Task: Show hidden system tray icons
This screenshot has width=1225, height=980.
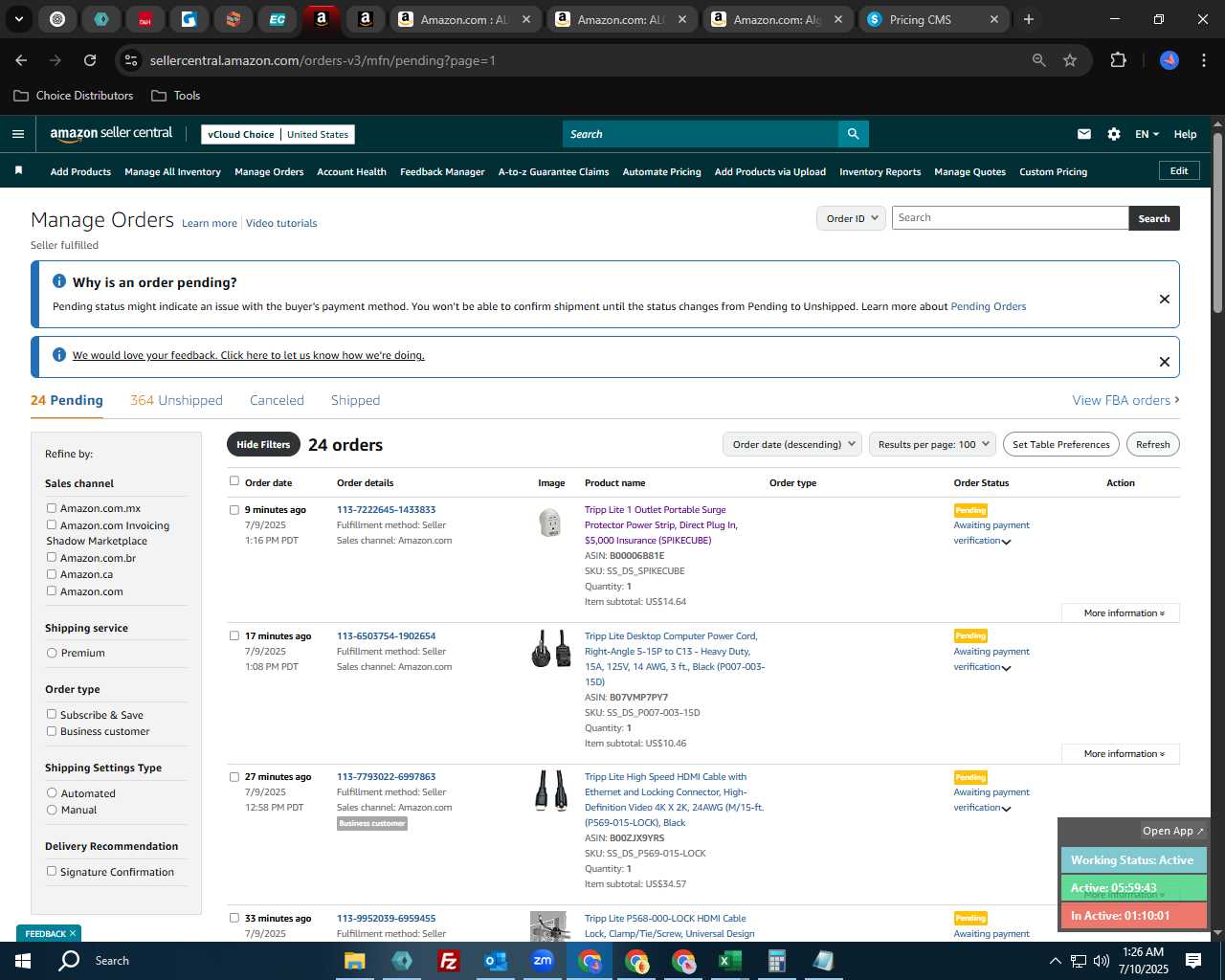Action: click(x=1055, y=961)
